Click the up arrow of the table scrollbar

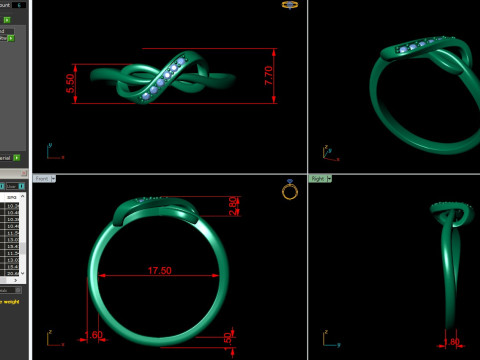[x=22, y=197]
